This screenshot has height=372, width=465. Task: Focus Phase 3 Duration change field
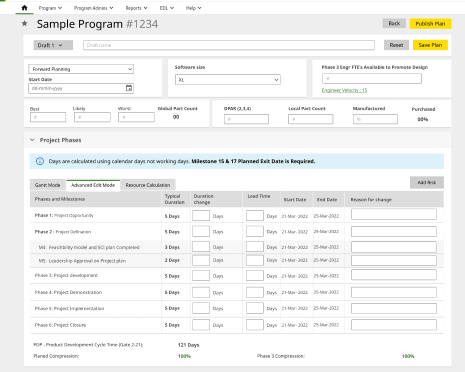point(201,276)
